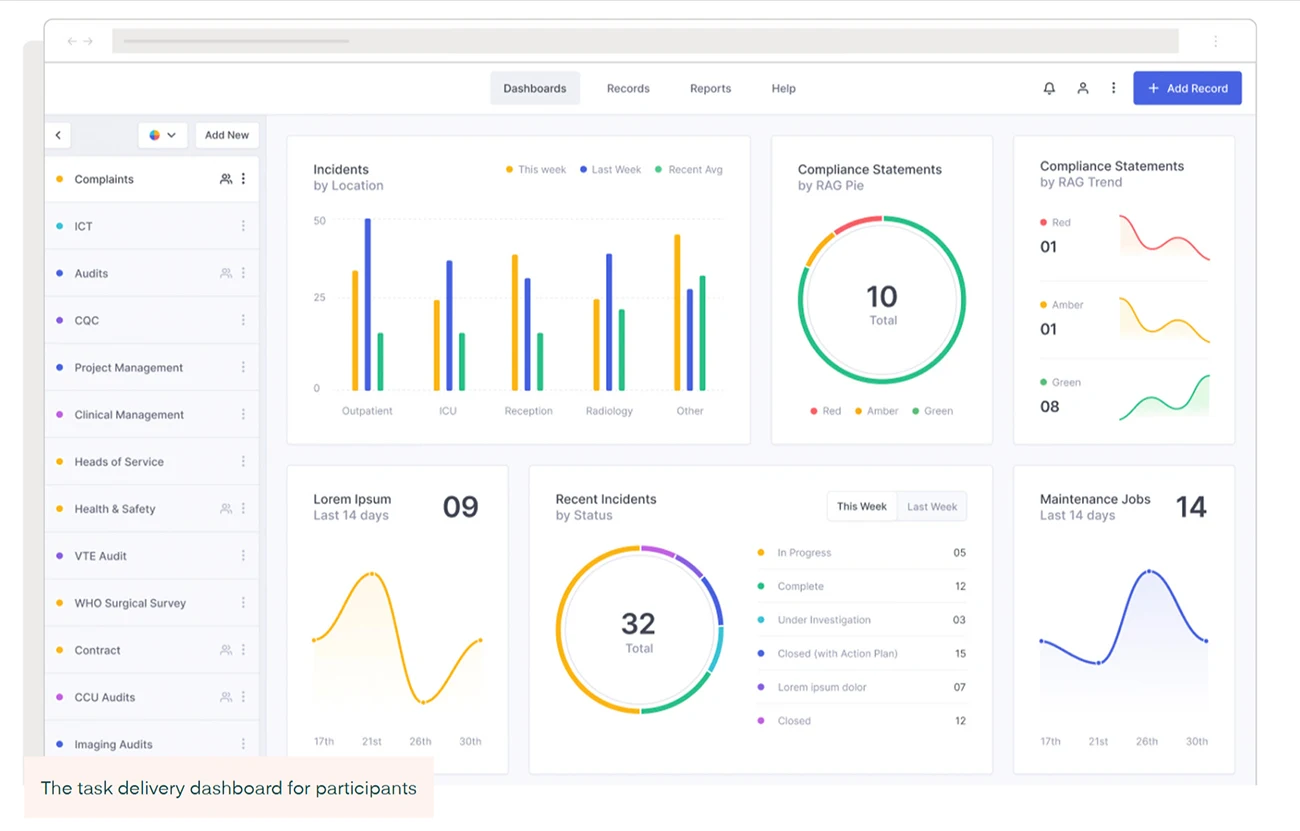This screenshot has width=1300, height=831.
Task: Open the Contract users icon
Action: click(x=226, y=650)
